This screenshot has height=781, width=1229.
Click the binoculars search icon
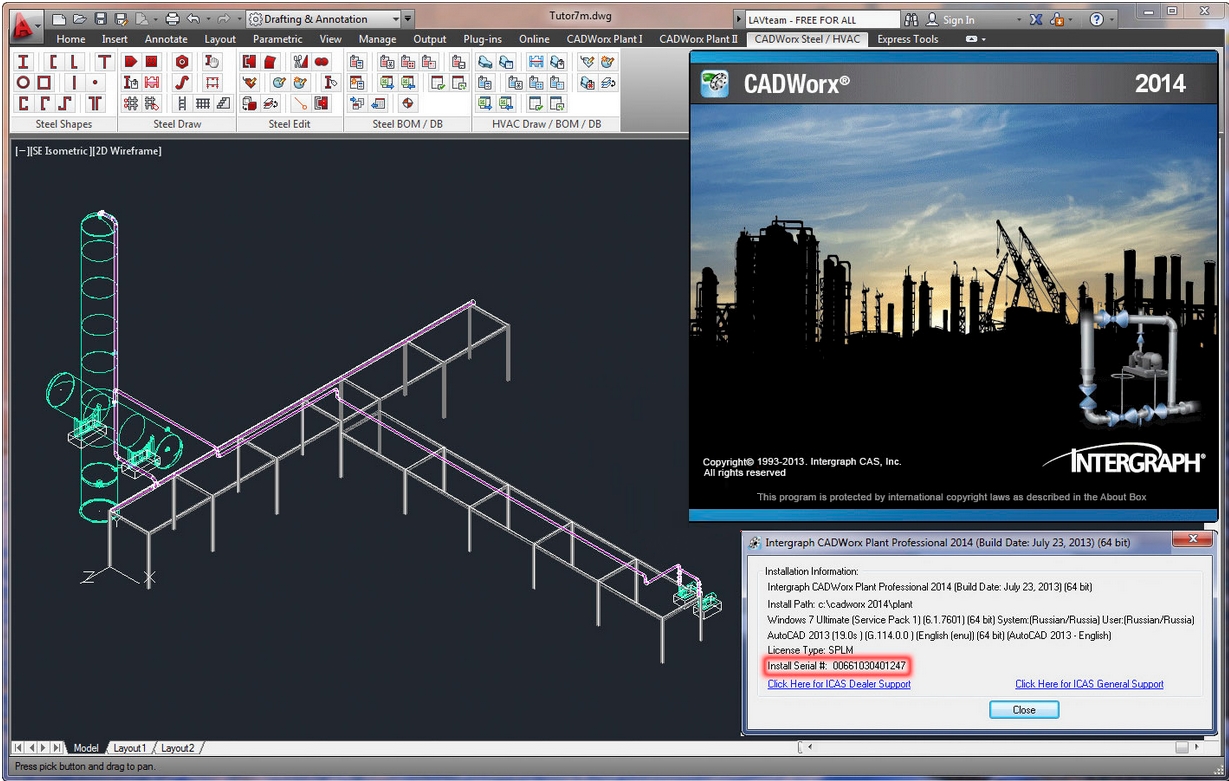tap(911, 20)
